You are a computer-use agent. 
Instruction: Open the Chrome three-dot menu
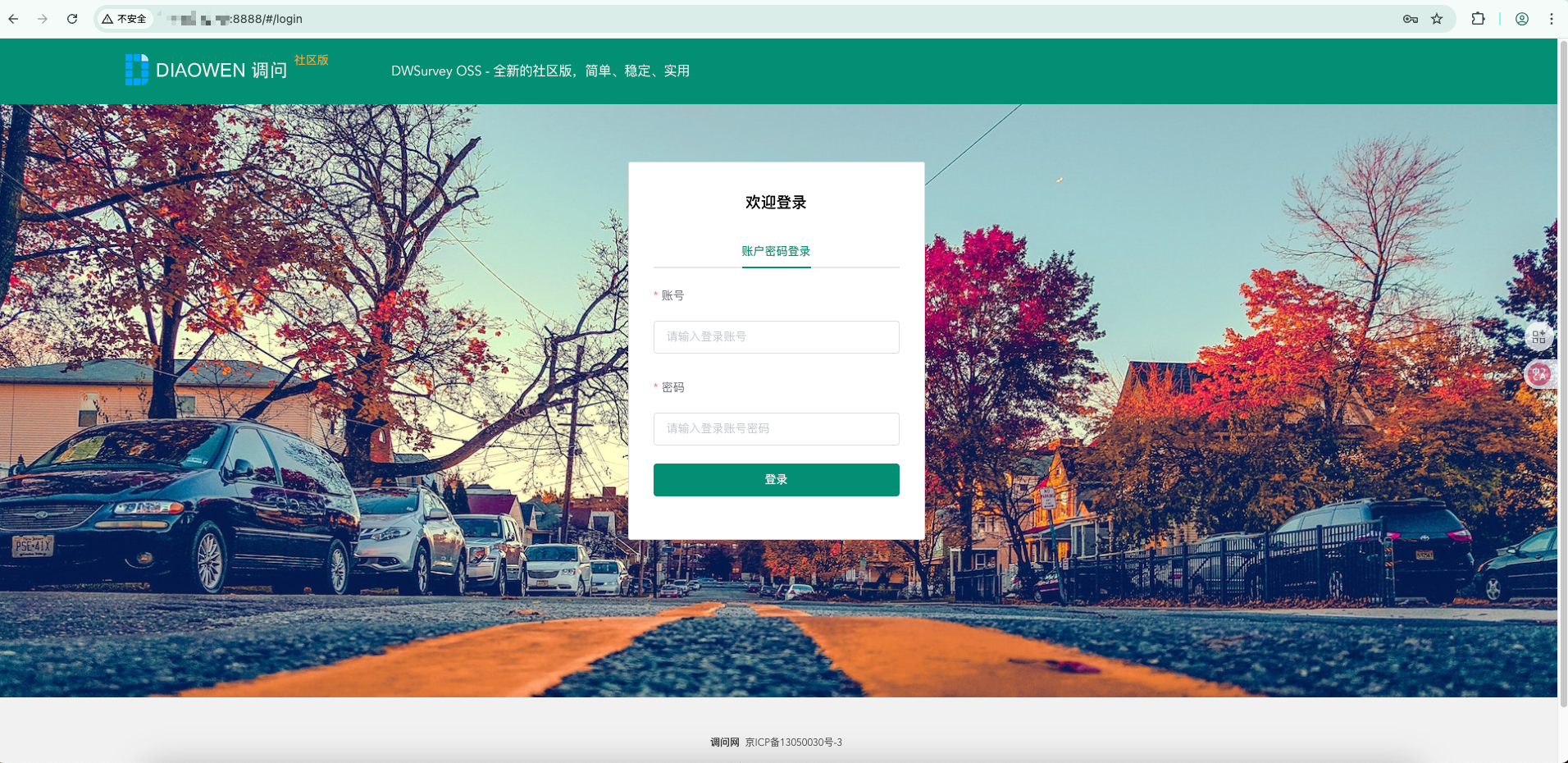[x=1552, y=19]
